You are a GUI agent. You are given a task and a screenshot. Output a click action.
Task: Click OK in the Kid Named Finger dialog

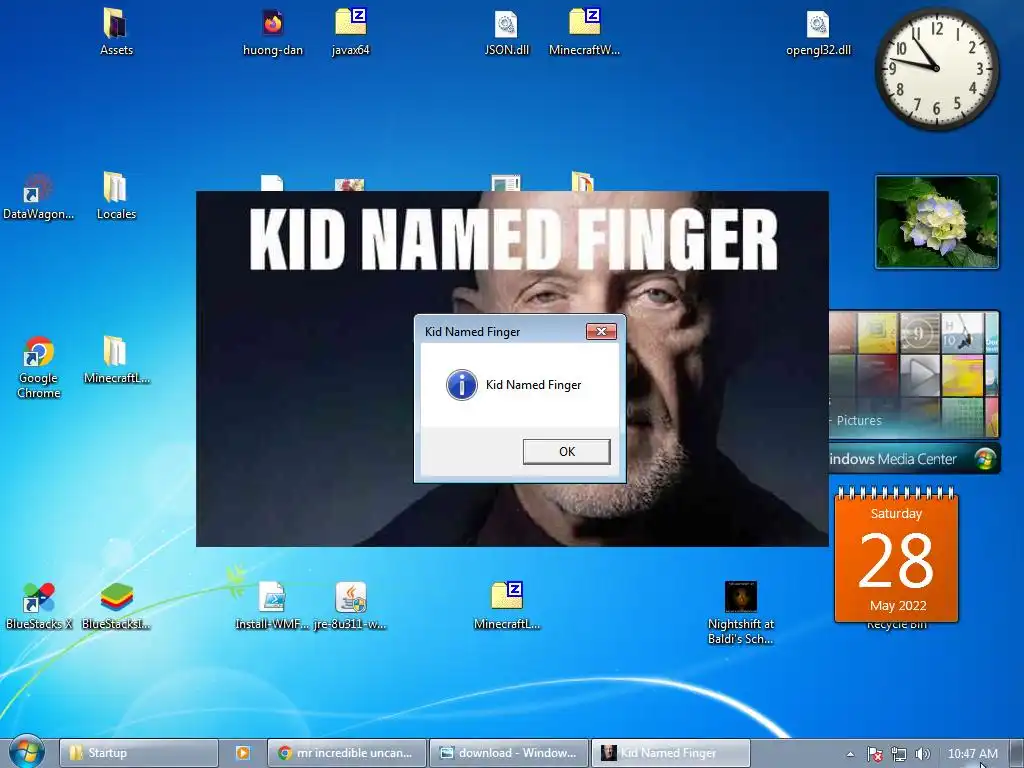coord(566,451)
